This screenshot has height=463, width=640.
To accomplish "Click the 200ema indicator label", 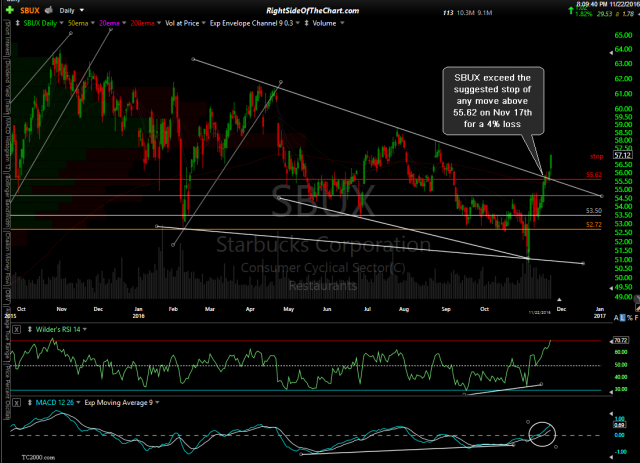I will click(142, 24).
